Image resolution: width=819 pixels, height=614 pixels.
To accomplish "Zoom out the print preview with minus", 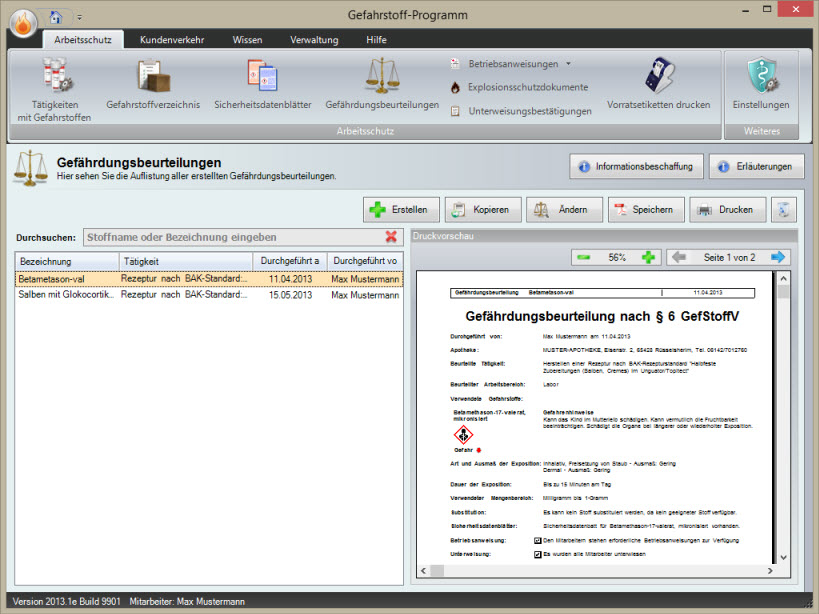I will coord(584,257).
